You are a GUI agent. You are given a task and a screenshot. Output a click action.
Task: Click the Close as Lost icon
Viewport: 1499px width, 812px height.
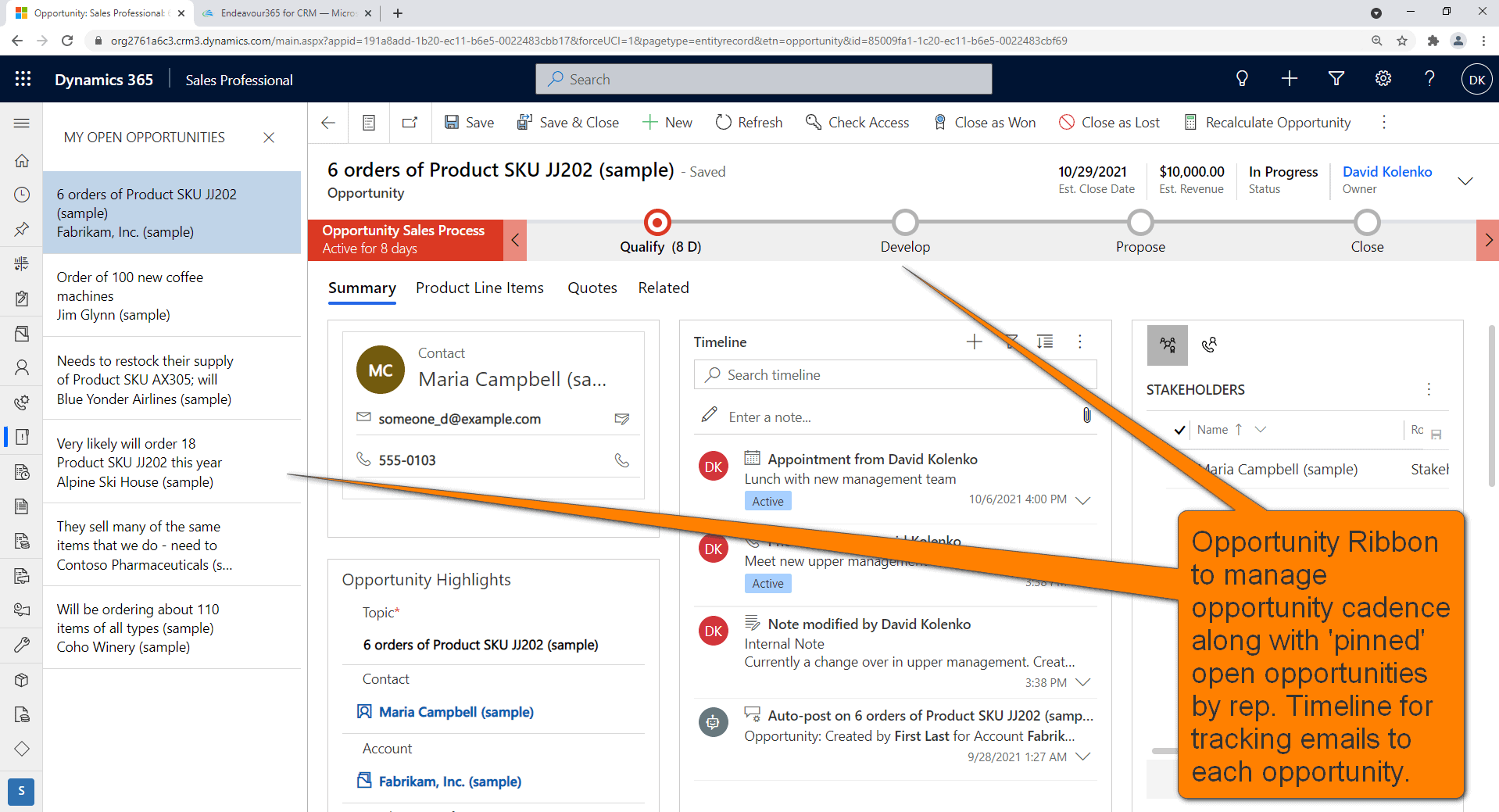(x=1066, y=123)
